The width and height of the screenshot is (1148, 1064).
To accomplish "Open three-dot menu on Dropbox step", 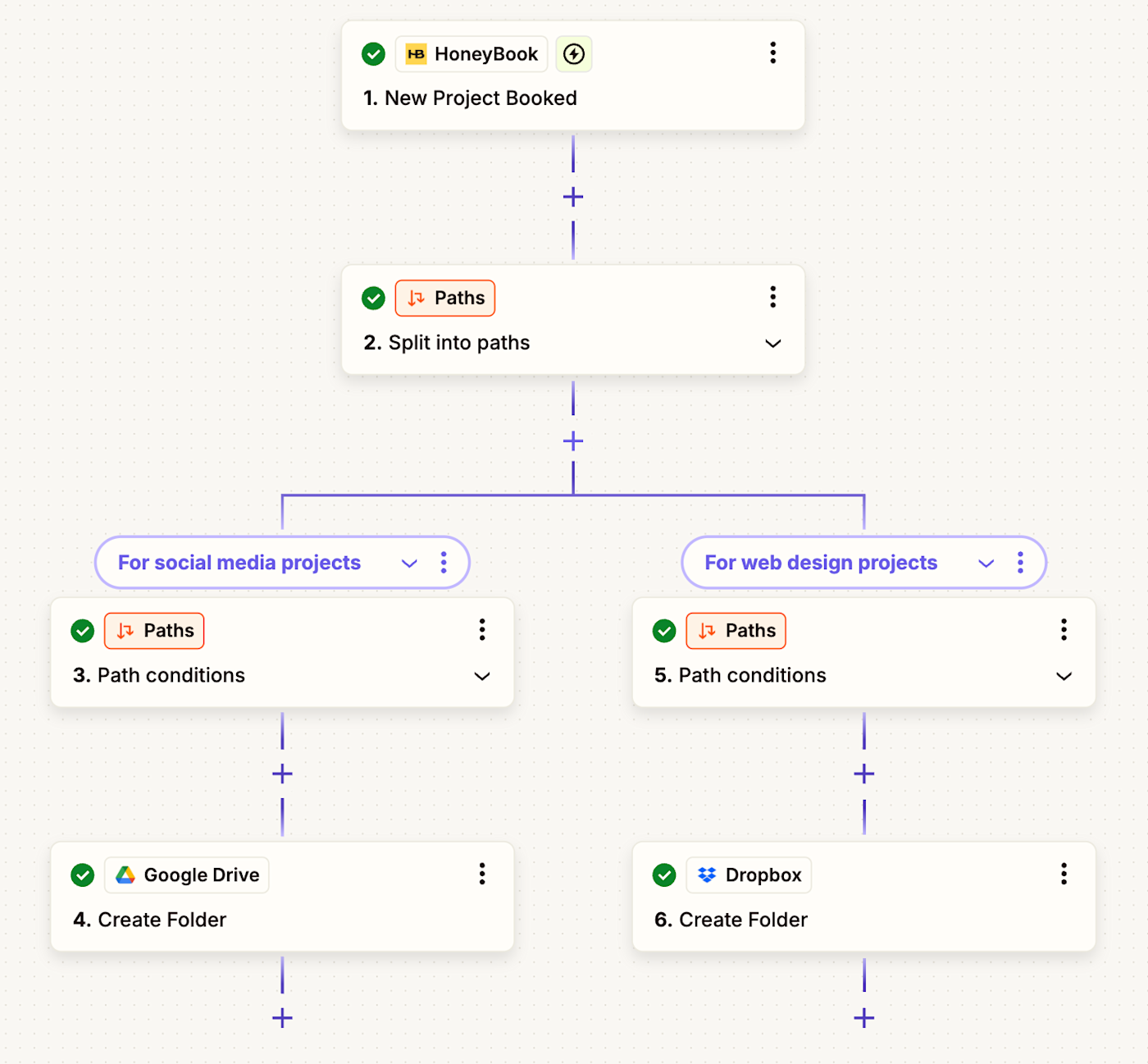I will pos(1064,874).
